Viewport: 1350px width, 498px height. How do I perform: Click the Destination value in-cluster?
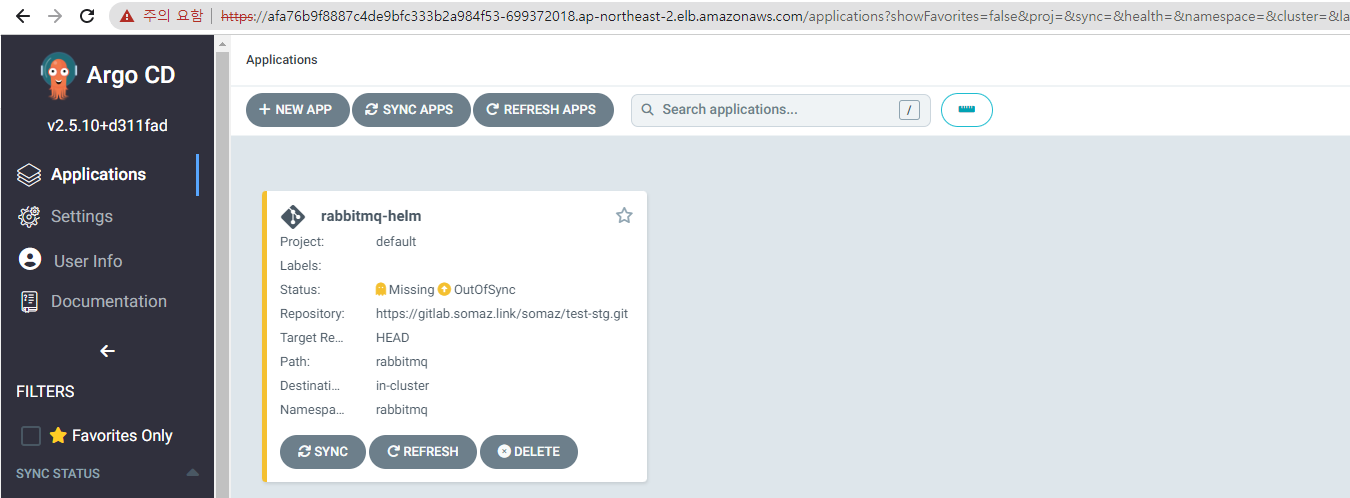point(402,385)
